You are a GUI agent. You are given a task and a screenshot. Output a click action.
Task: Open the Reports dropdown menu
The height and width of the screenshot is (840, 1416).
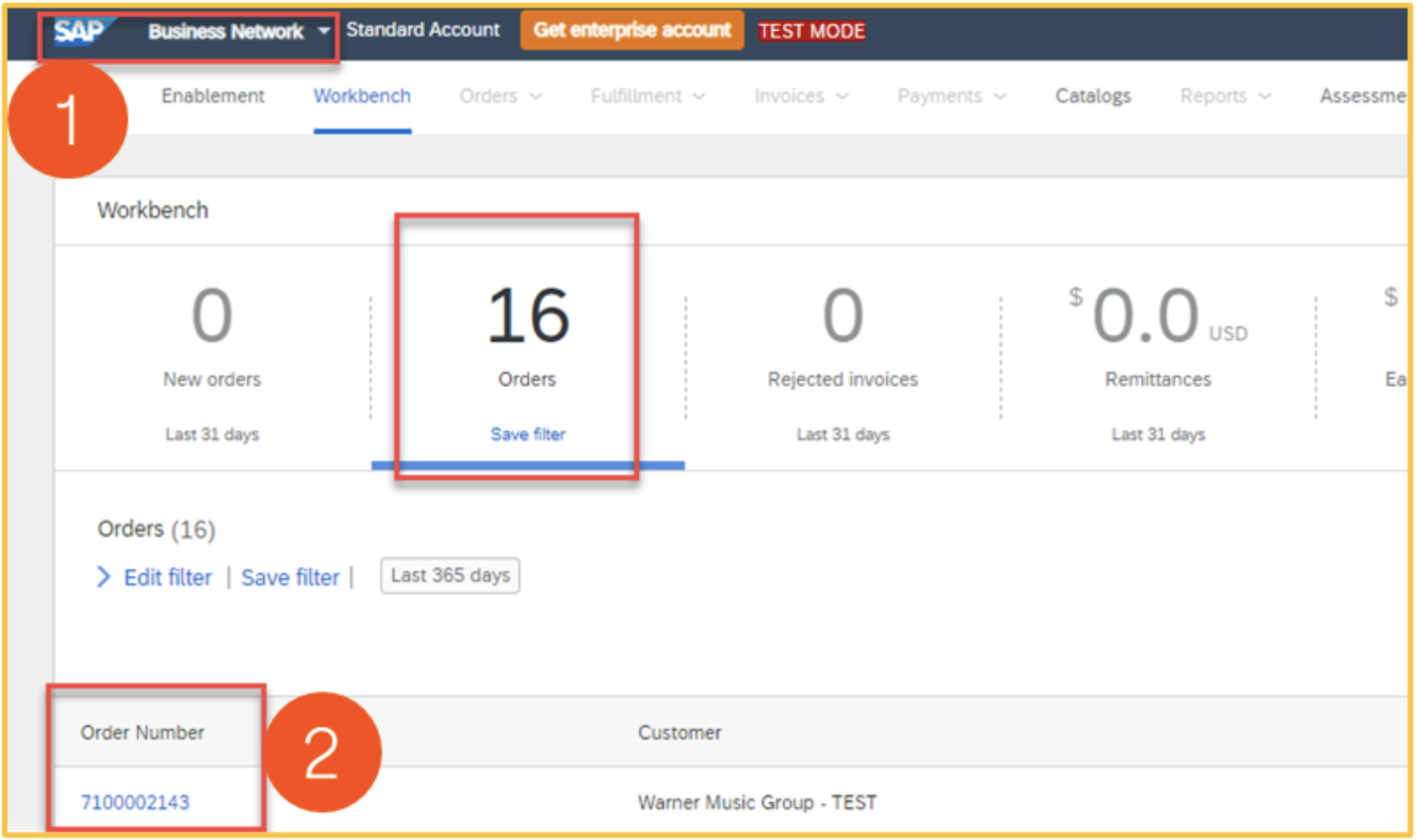click(x=1225, y=96)
